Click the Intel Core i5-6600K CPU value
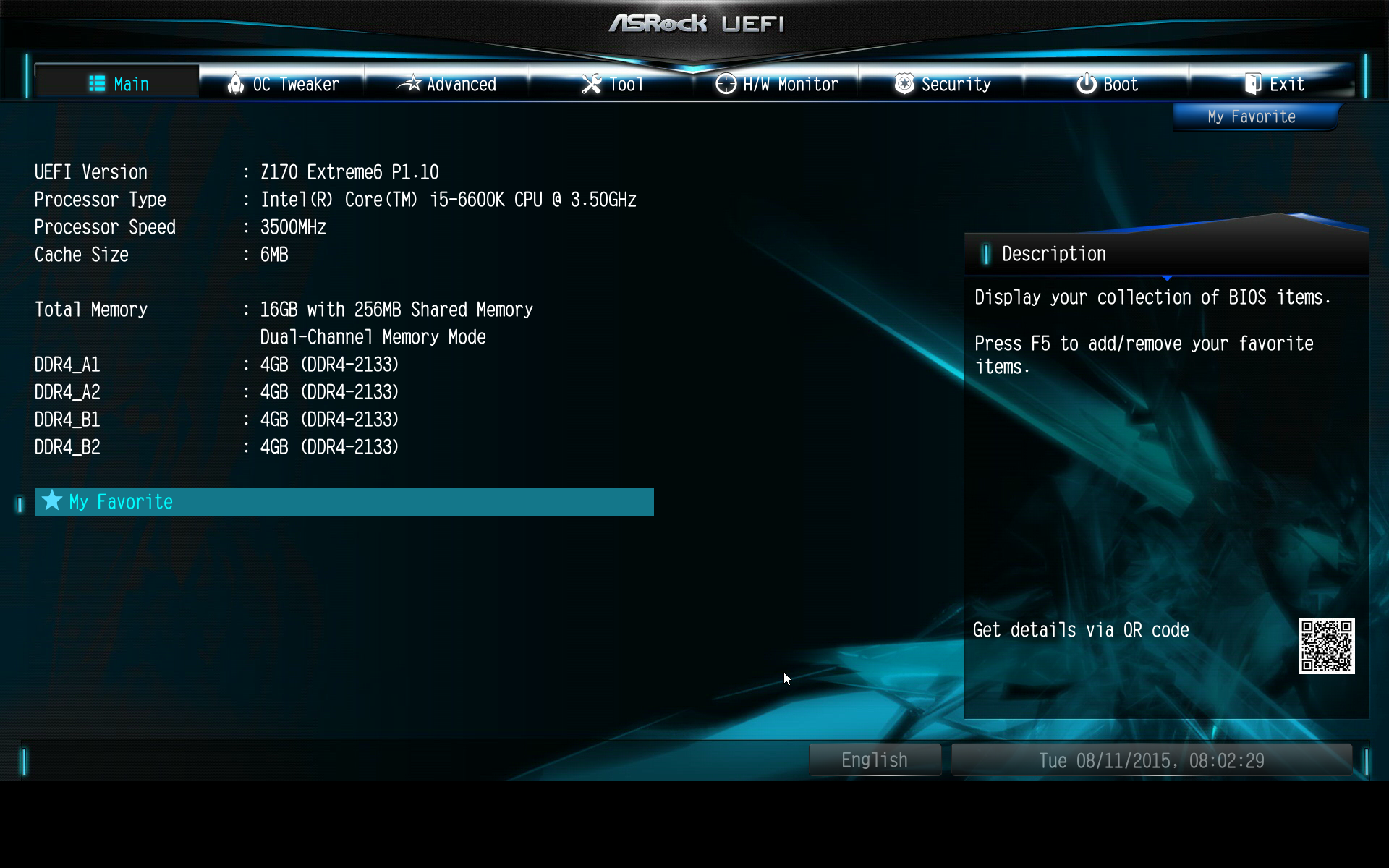Viewport: 1389px width, 868px height. pyautogui.click(x=449, y=200)
